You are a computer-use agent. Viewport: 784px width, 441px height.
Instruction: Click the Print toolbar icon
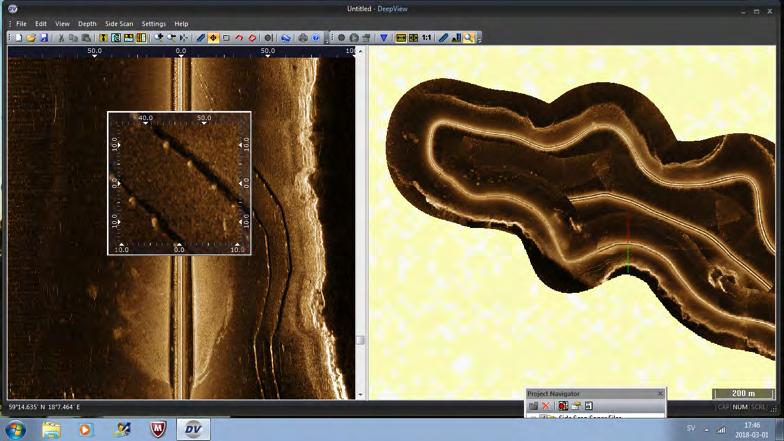303,38
